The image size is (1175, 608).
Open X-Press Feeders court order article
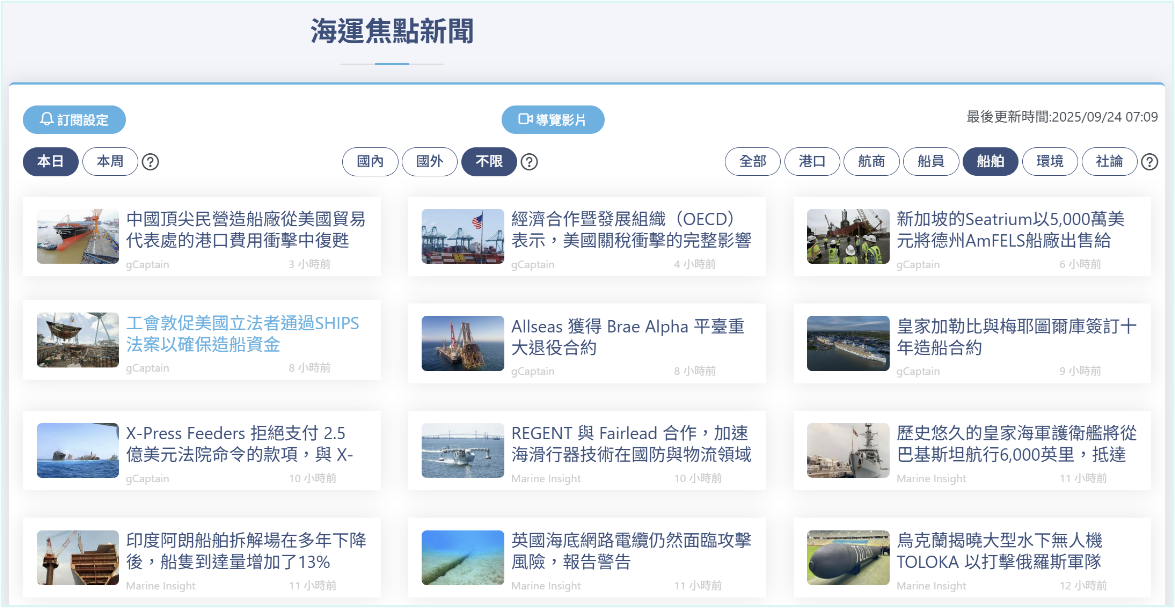coord(235,444)
